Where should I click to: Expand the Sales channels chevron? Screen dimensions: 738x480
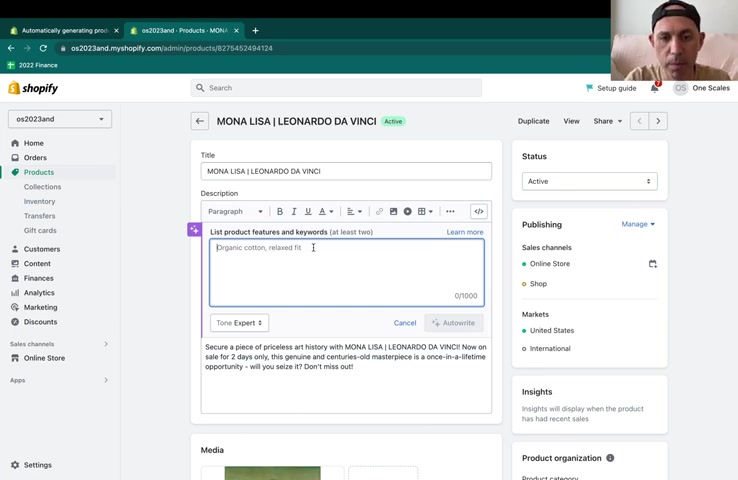click(x=106, y=344)
